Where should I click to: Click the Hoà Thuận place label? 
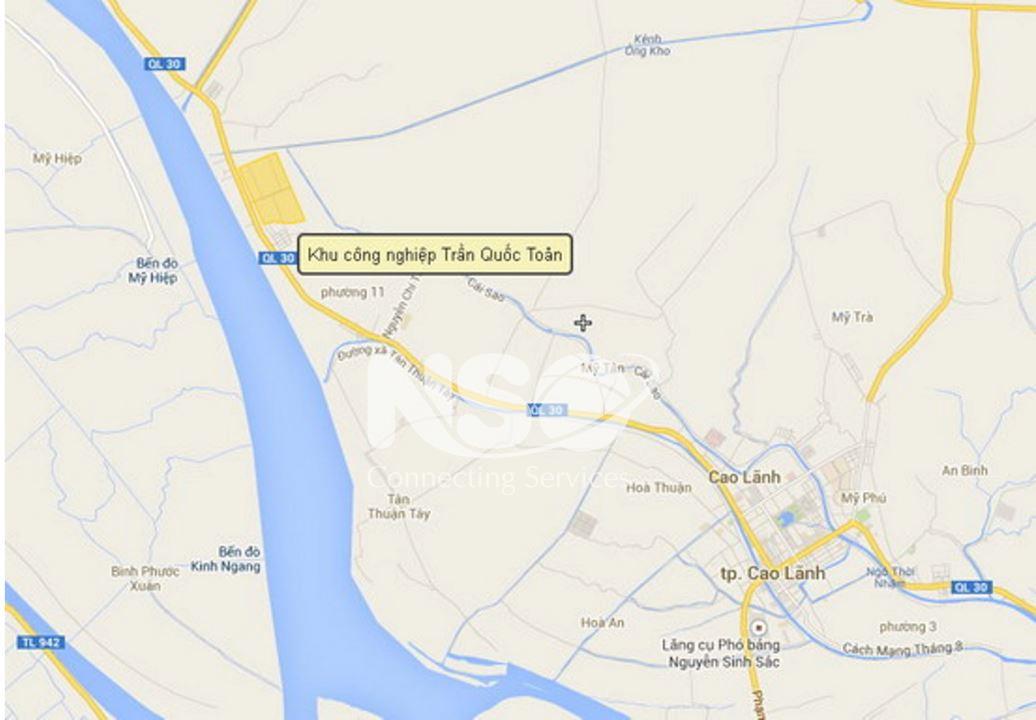pos(659,488)
